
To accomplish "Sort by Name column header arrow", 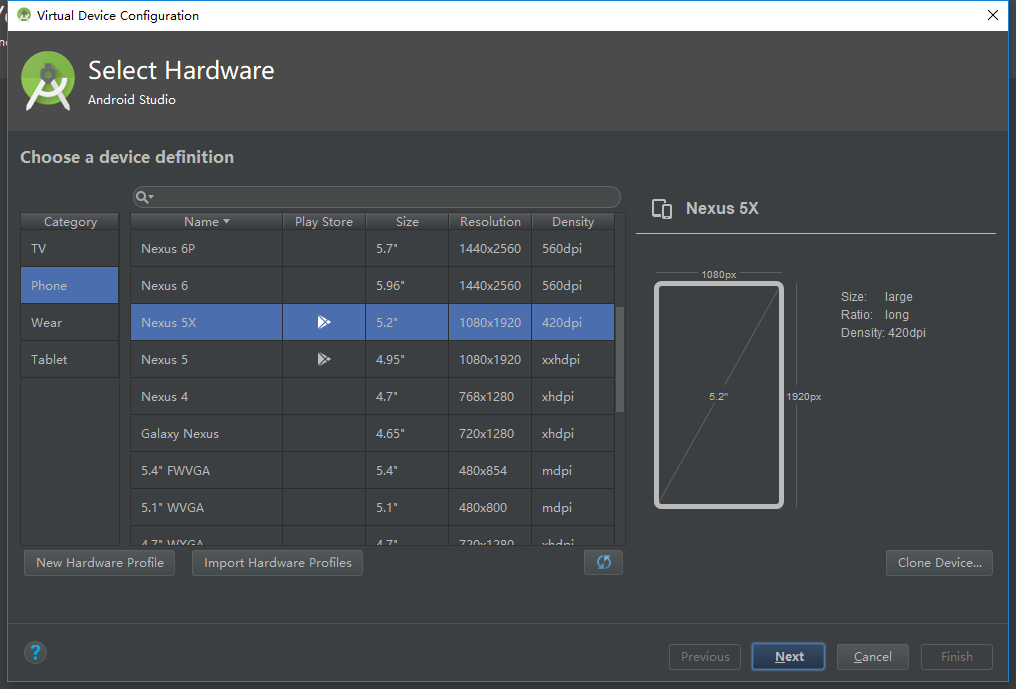I will pos(226,222).
